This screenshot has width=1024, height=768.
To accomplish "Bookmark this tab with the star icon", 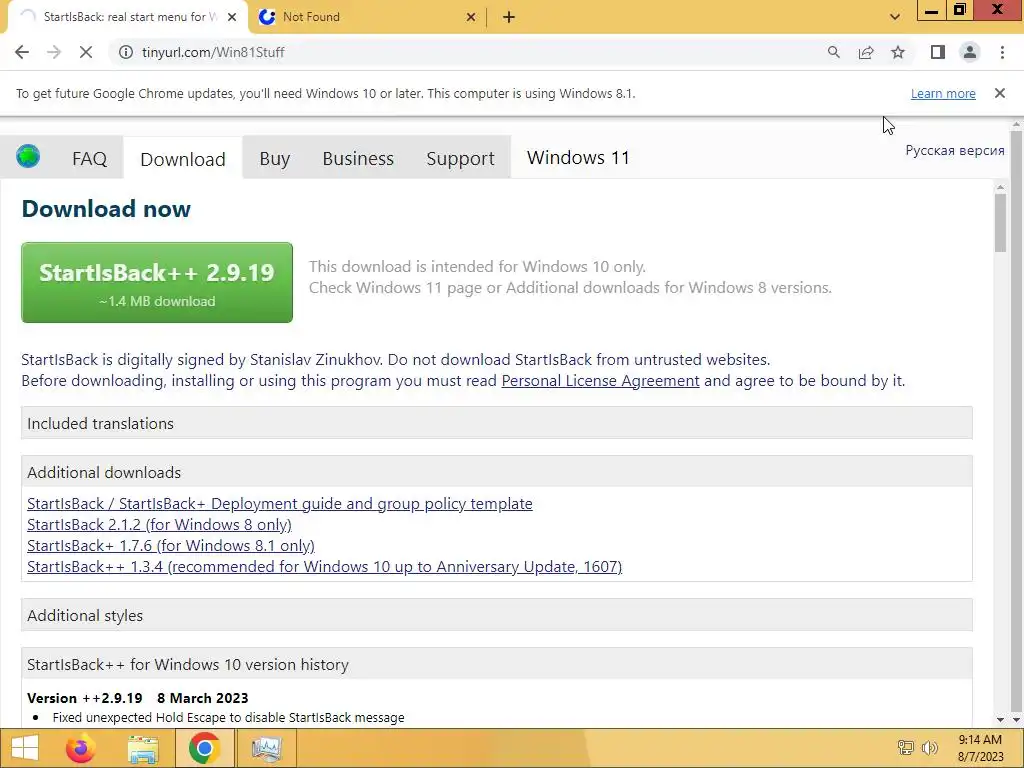I will 898,52.
